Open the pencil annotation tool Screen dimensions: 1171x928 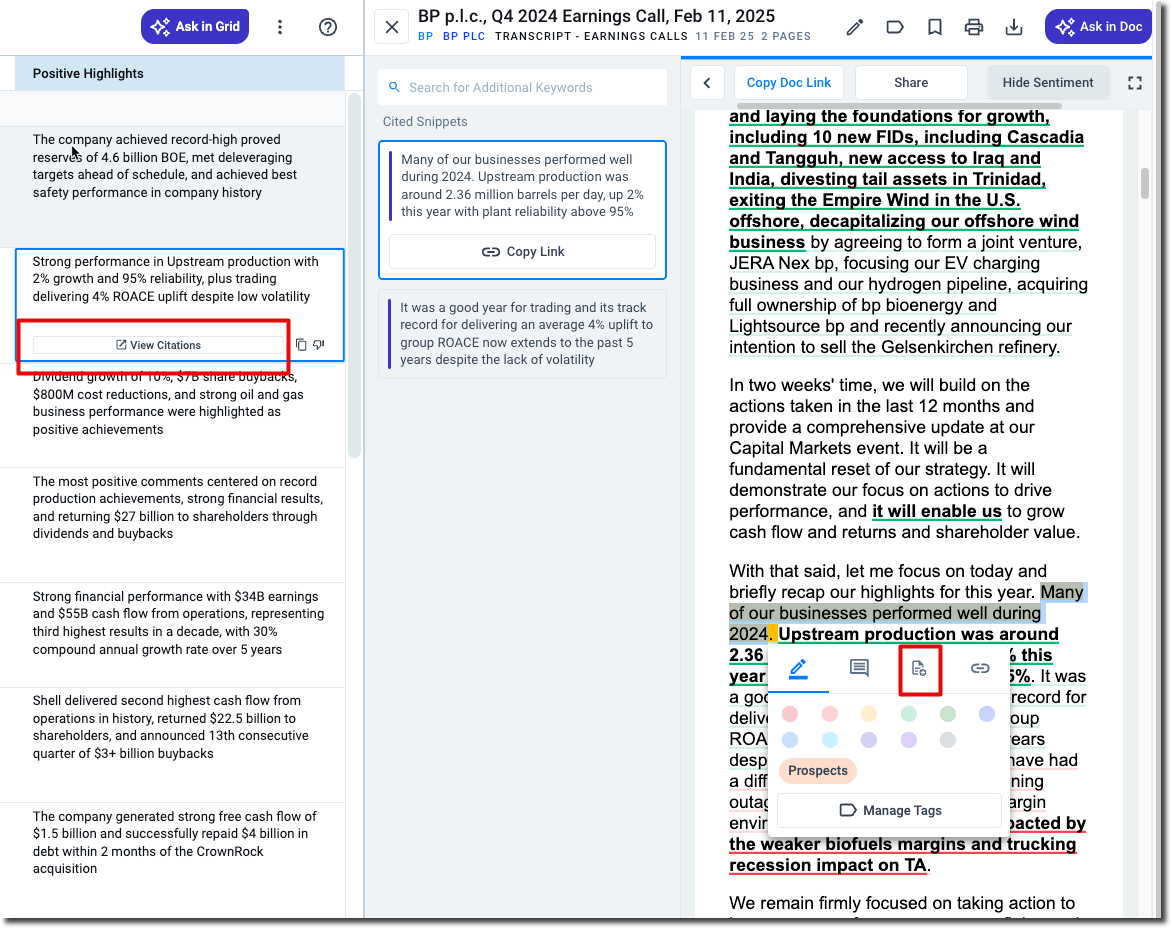click(x=855, y=27)
